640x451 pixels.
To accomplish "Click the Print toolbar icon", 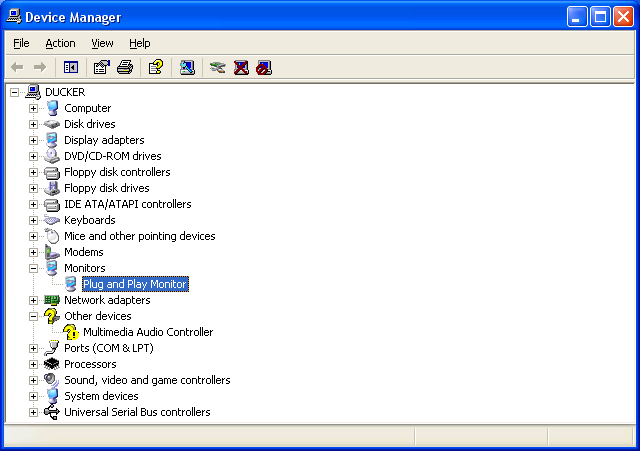I will coord(124,68).
